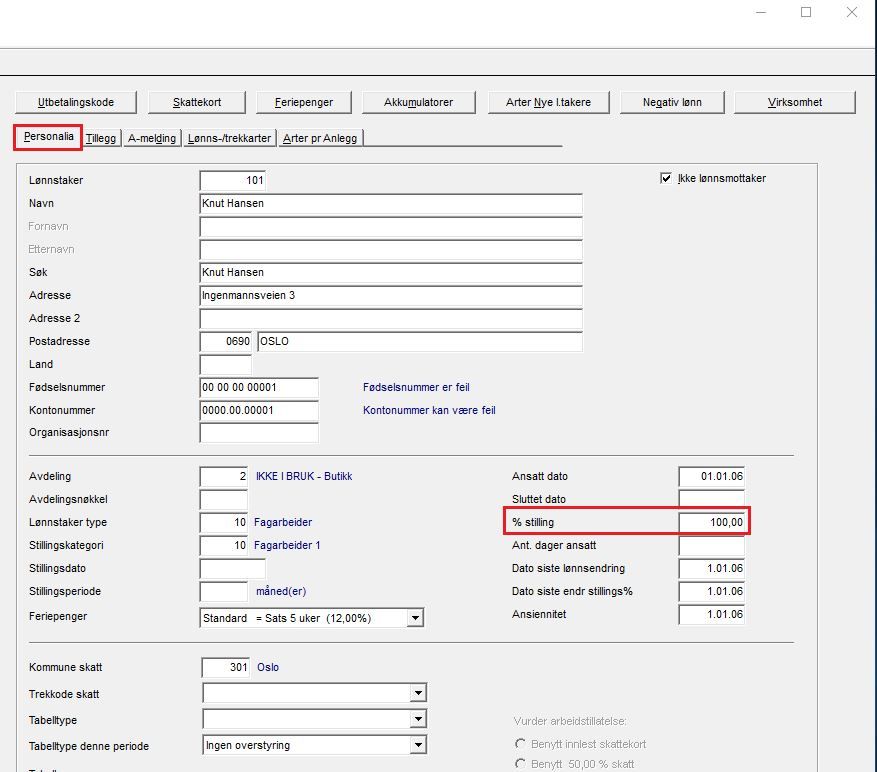The image size is (877, 772).
Task: Open the Utbetalingskode button
Action: point(76,102)
